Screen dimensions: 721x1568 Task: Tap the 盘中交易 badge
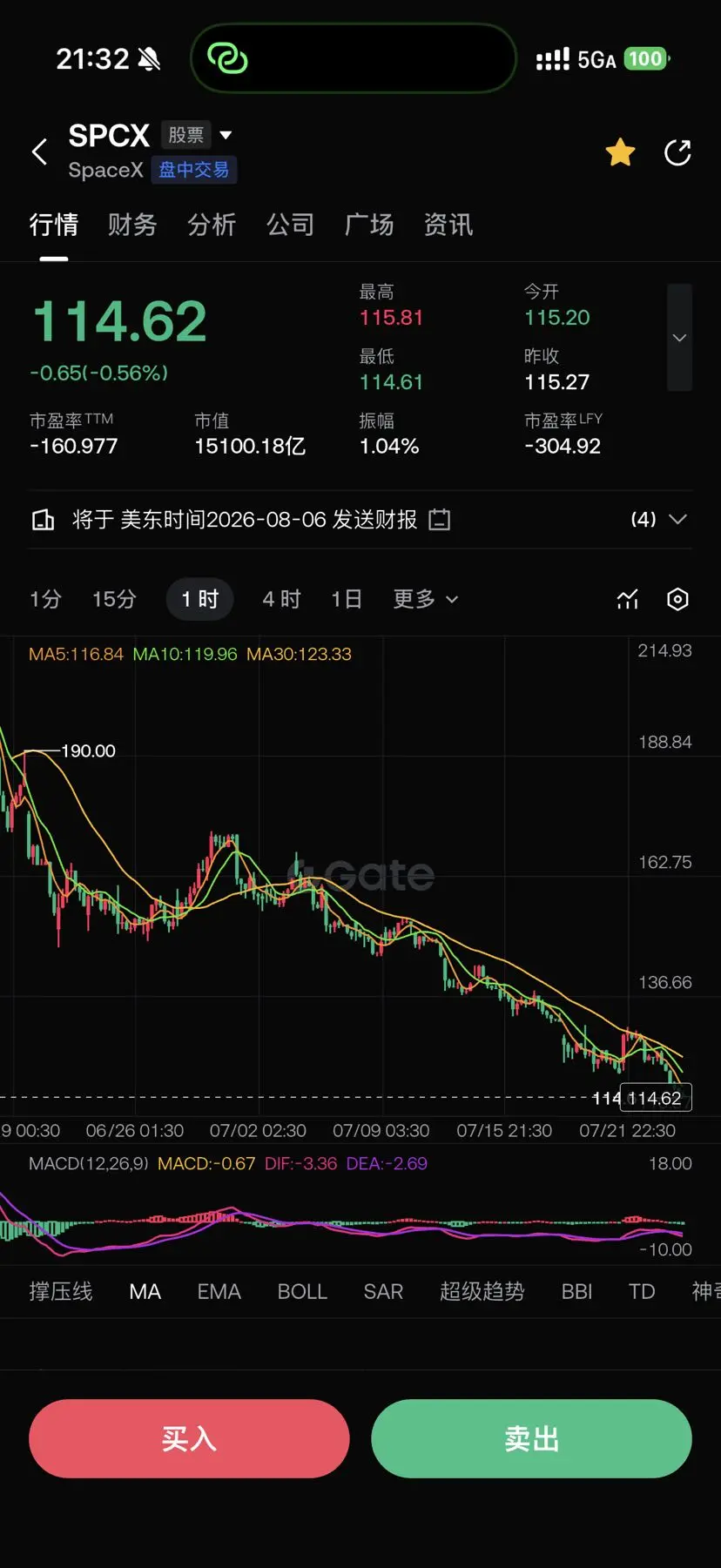point(194,170)
